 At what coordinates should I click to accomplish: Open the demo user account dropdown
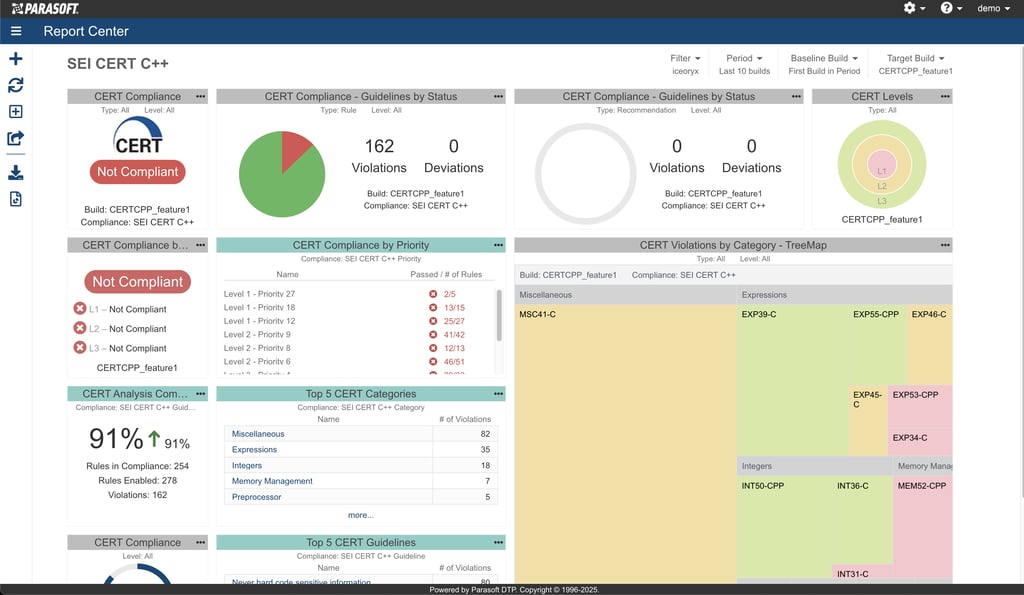point(993,8)
